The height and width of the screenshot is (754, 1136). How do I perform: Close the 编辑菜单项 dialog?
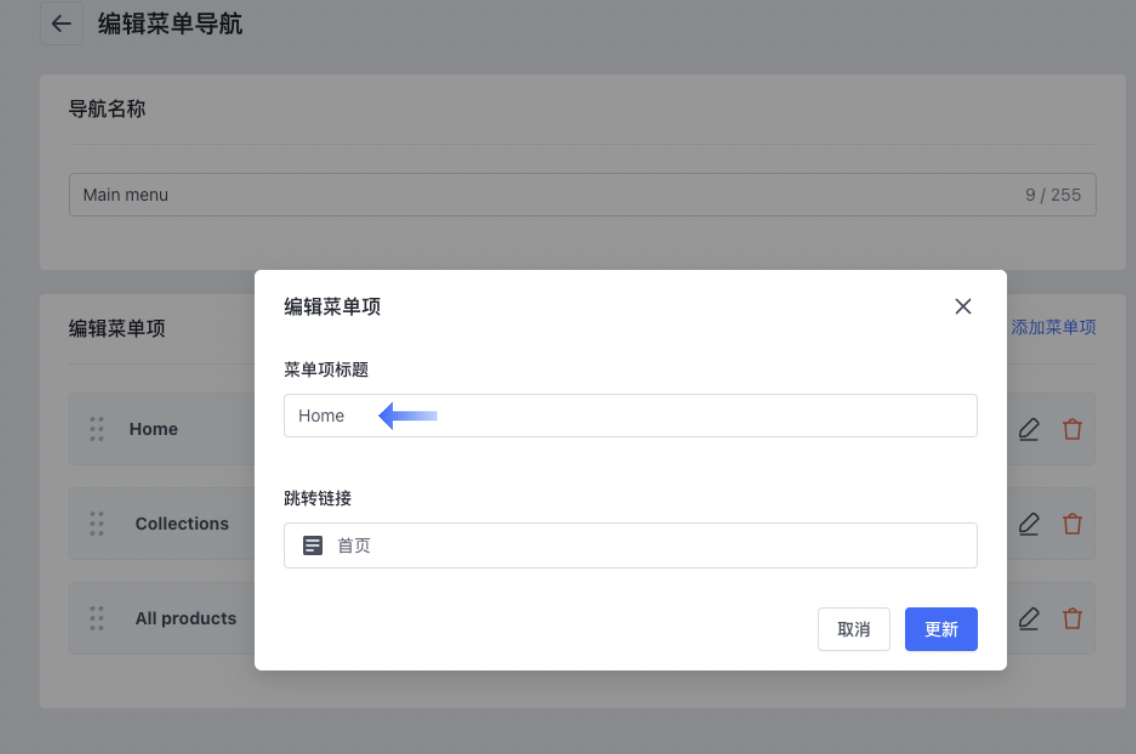point(963,306)
